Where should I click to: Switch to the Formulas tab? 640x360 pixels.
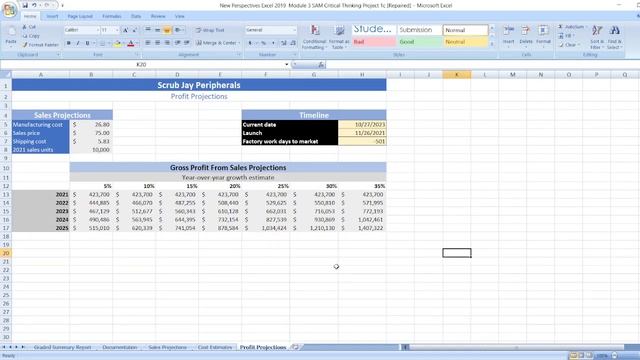pyautogui.click(x=111, y=16)
